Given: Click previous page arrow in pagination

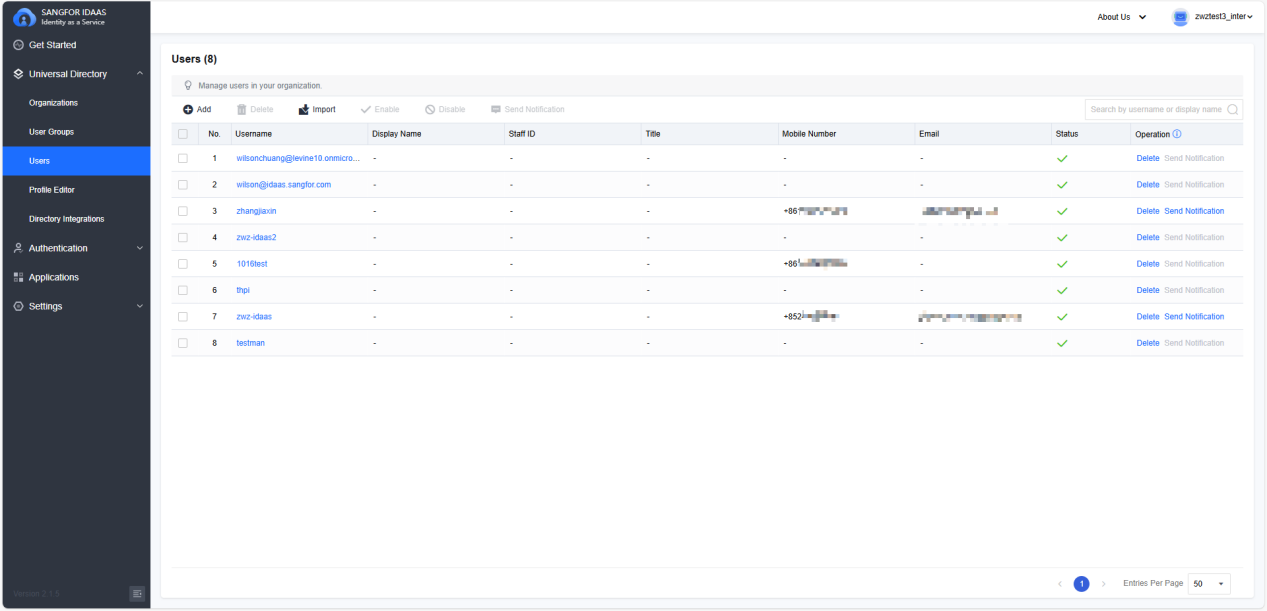Looking at the screenshot, I should click(1060, 583).
